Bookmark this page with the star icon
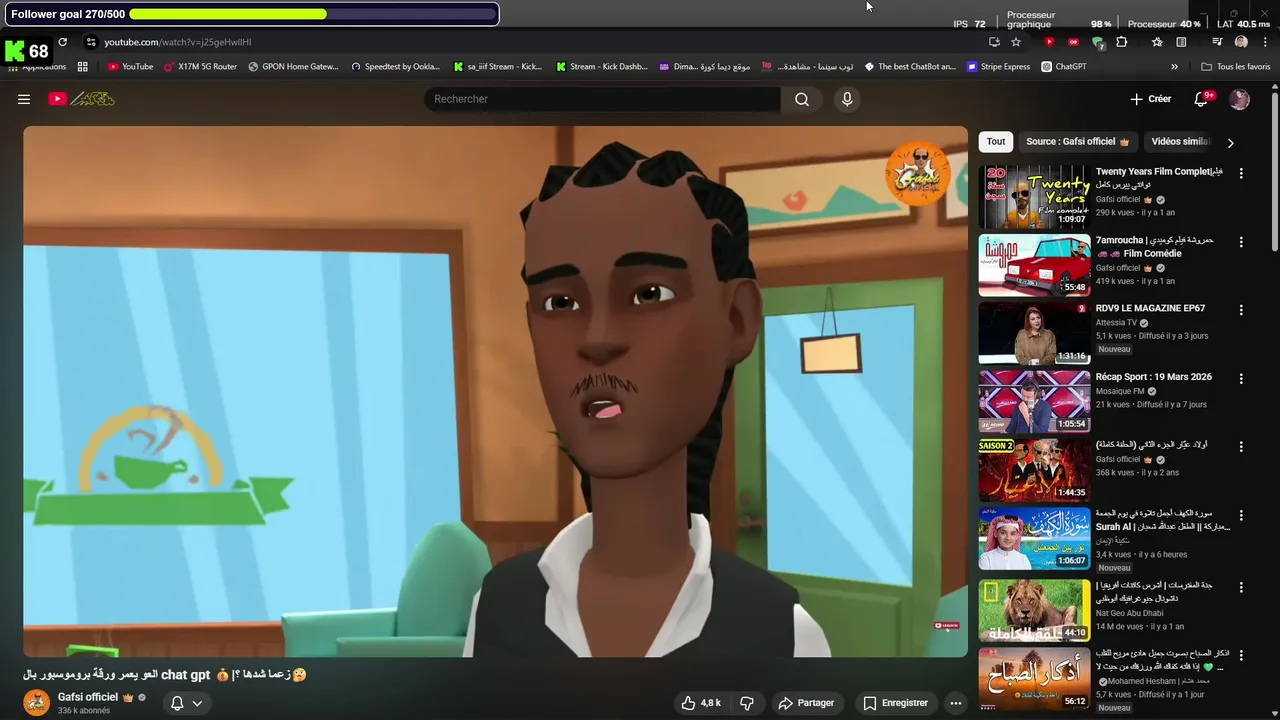1280x720 pixels. [x=1016, y=42]
